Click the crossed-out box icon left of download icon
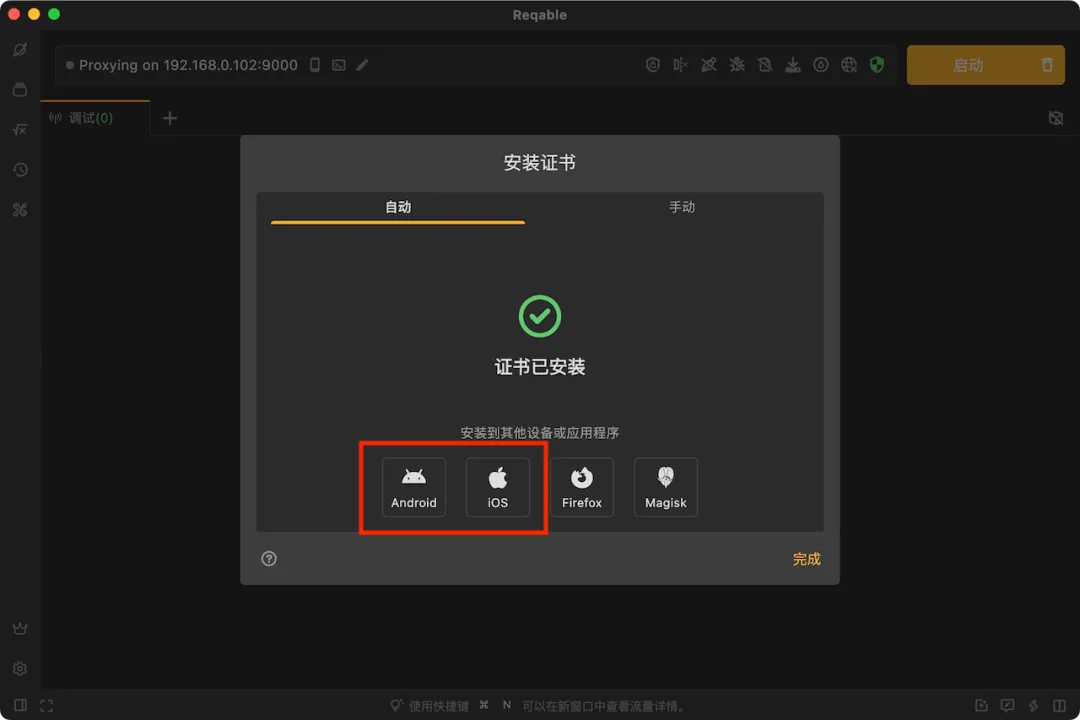Viewport: 1080px width, 720px height. coord(765,65)
